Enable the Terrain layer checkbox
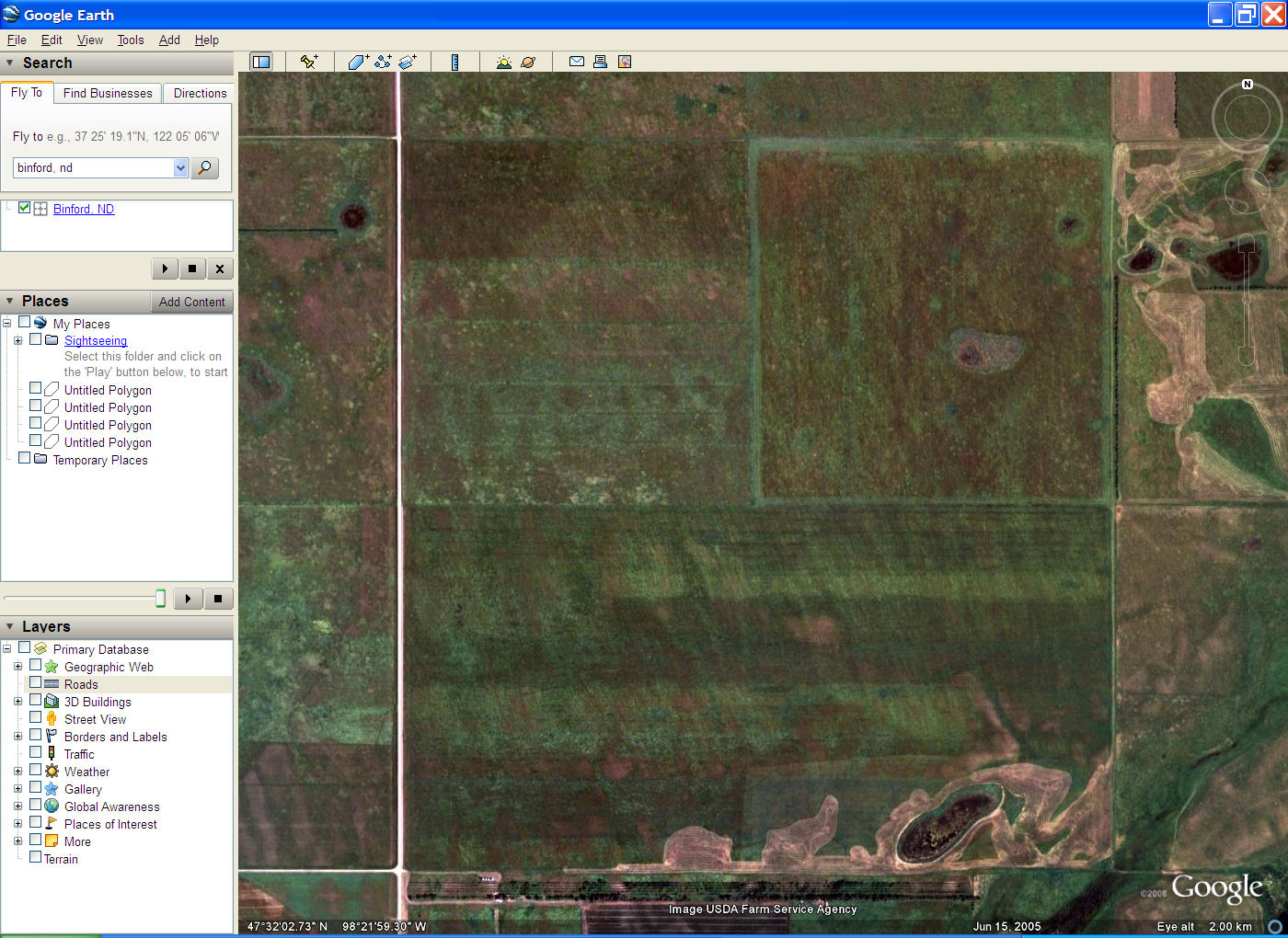1288x938 pixels. [36, 857]
